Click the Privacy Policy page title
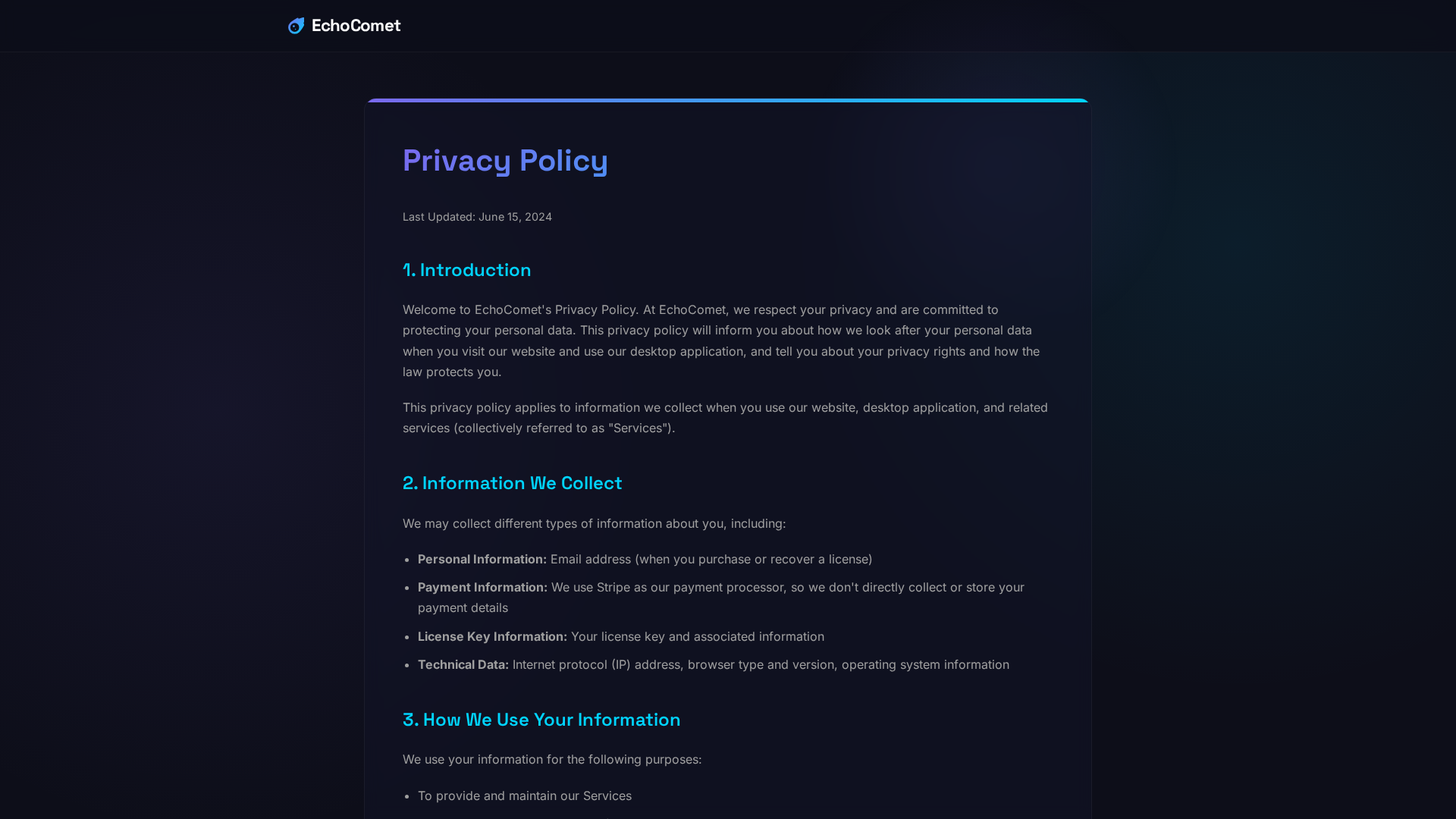Viewport: 1456px width, 819px height. coord(505,161)
